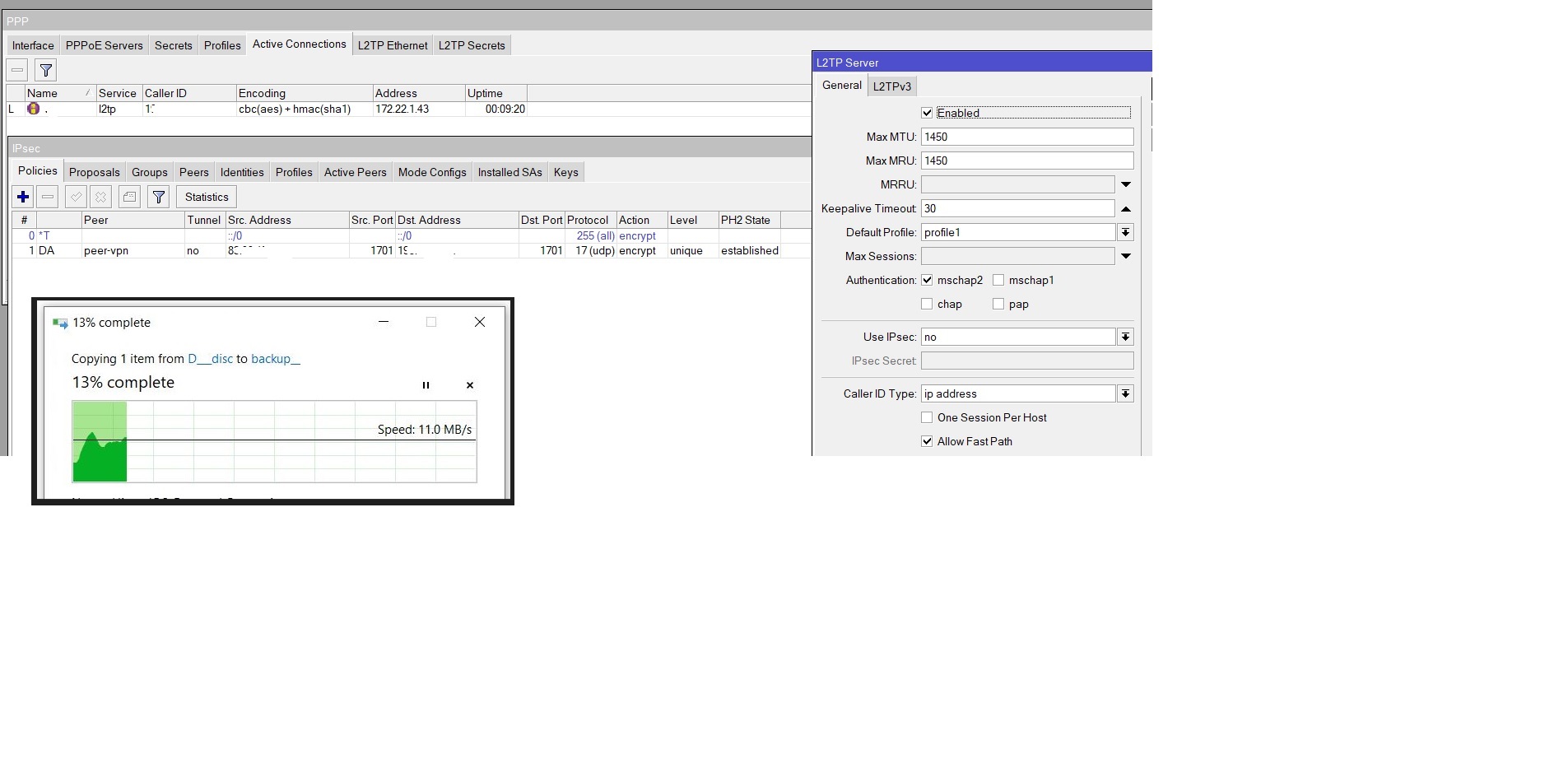The width and height of the screenshot is (1568, 768).
Task: Switch to L2TPv3 tab in L2TP Server
Action: tap(892, 86)
